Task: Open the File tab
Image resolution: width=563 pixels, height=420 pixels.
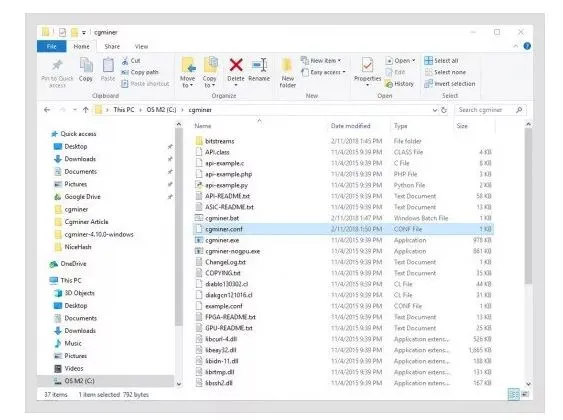Action: (51, 46)
